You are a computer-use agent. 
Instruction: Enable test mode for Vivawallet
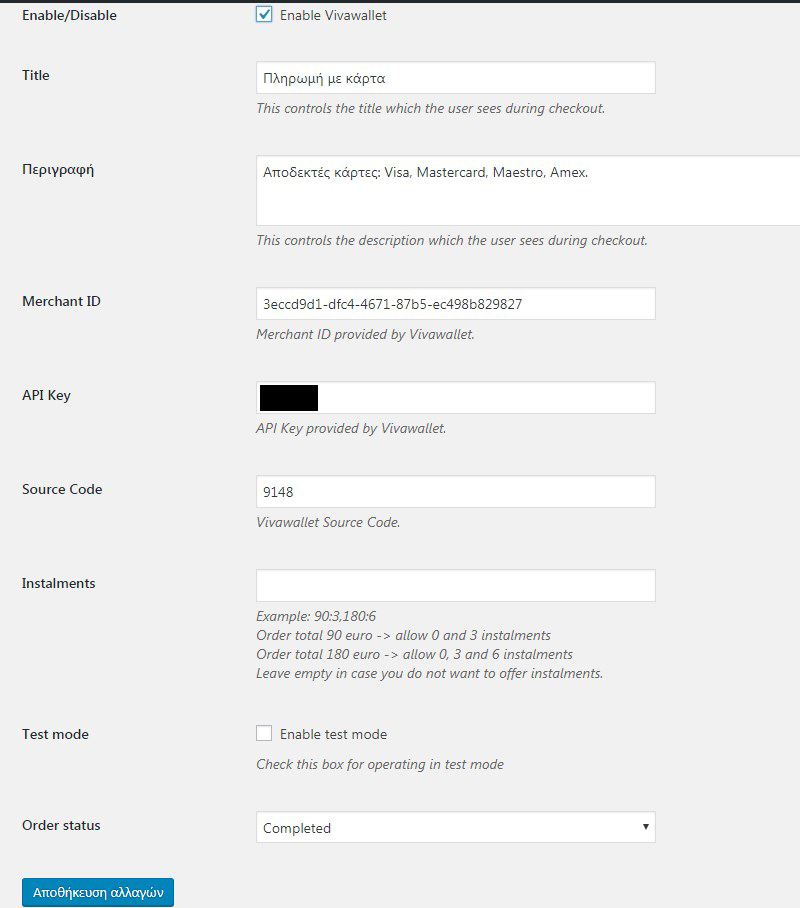click(264, 733)
